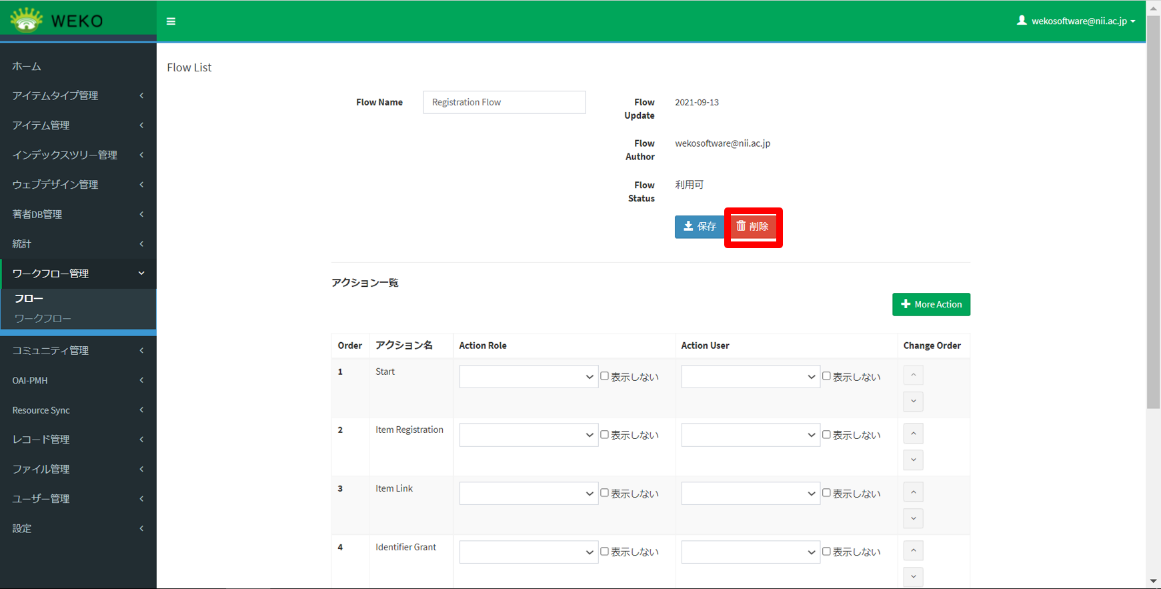
Task: Open Action User dropdown for Item Link
Action: coord(750,493)
